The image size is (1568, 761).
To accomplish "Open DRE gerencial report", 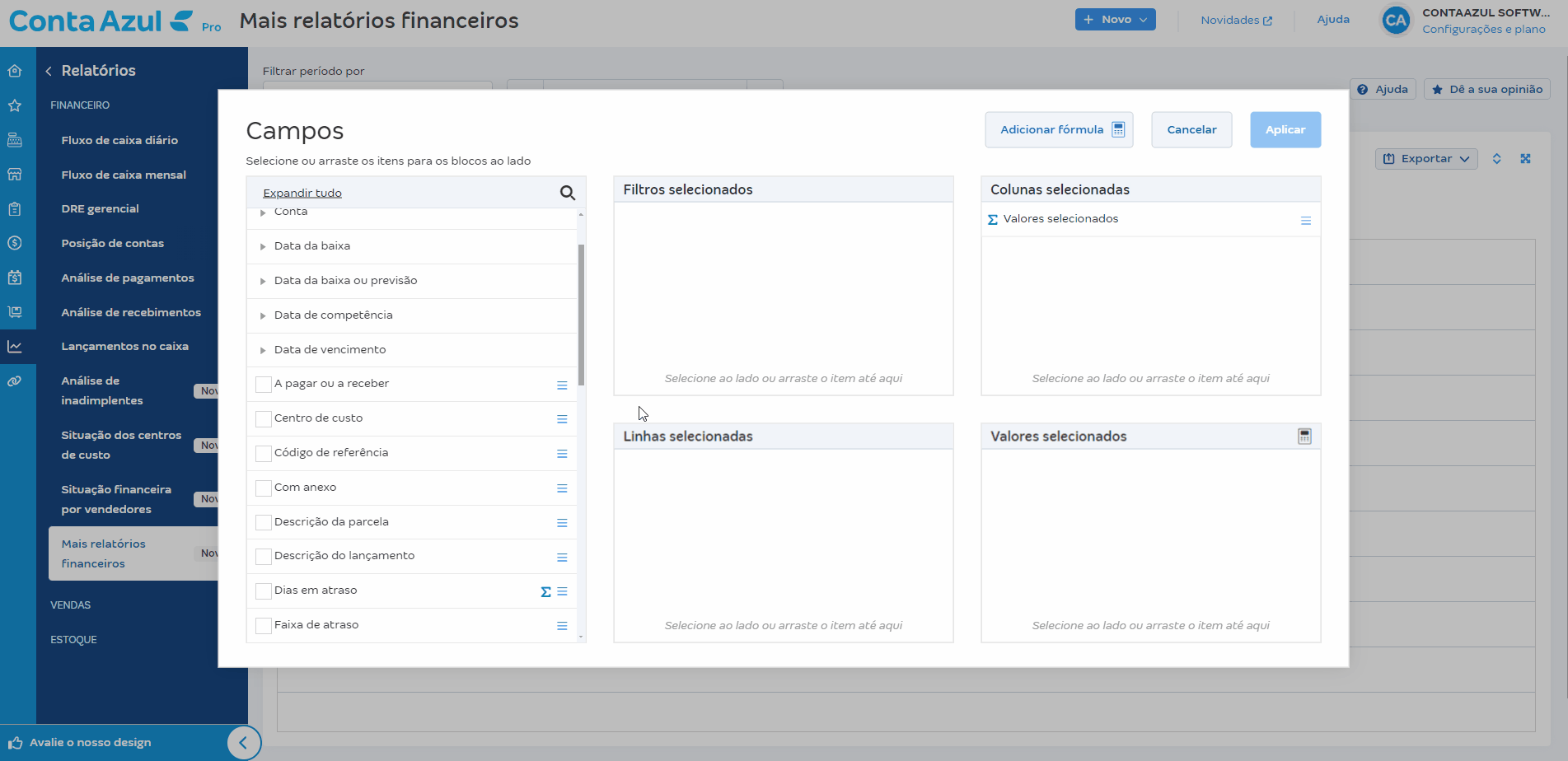I will coord(100,209).
